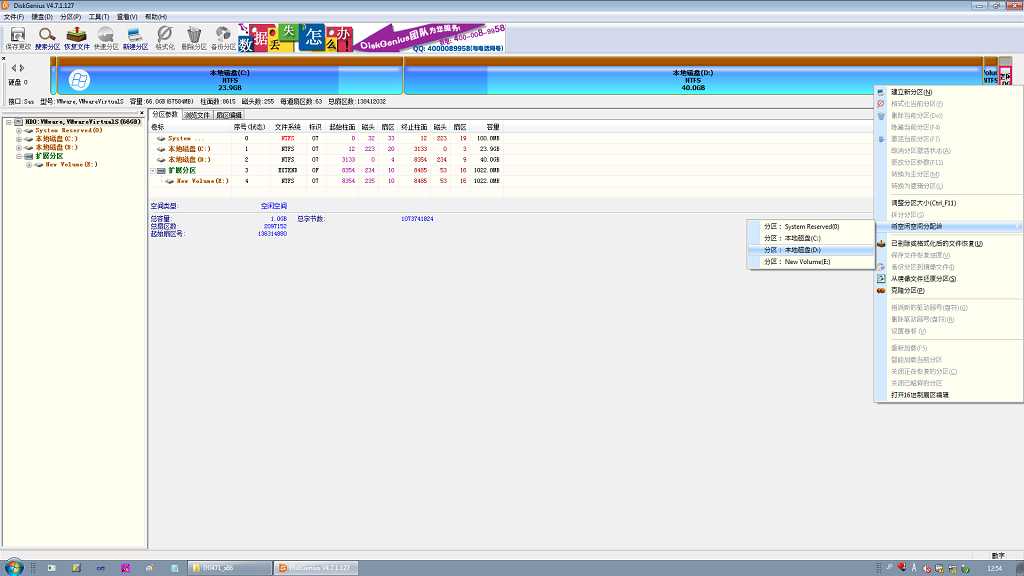Switch to the 浏览文件 tab

[x=197, y=115]
